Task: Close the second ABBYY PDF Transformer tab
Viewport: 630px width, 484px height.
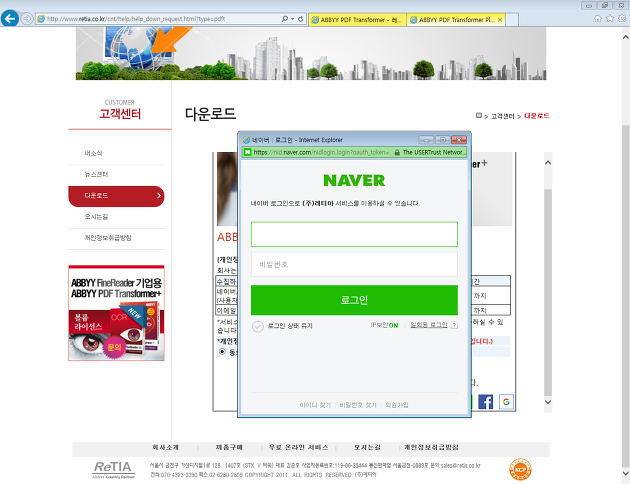Action: (x=500, y=19)
